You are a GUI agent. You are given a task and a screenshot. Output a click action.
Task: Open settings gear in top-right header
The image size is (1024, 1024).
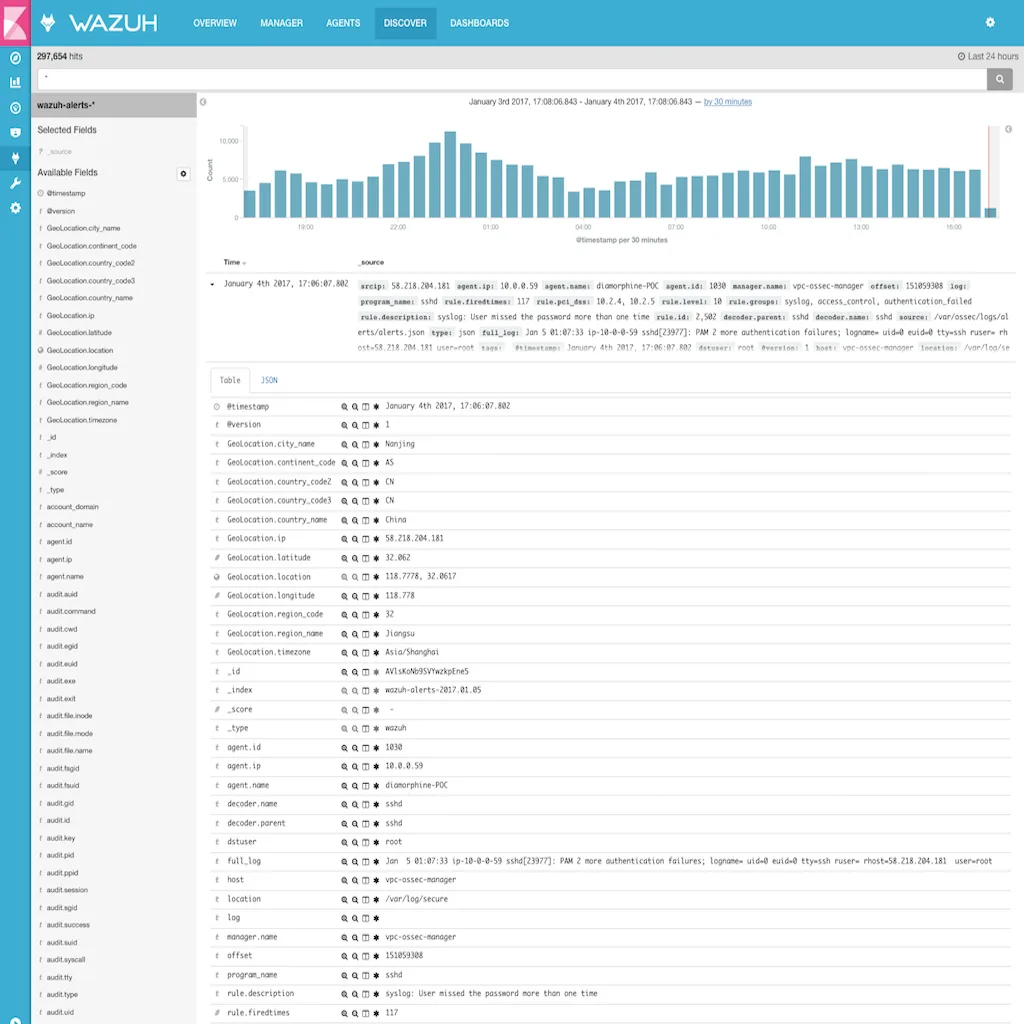tap(990, 22)
